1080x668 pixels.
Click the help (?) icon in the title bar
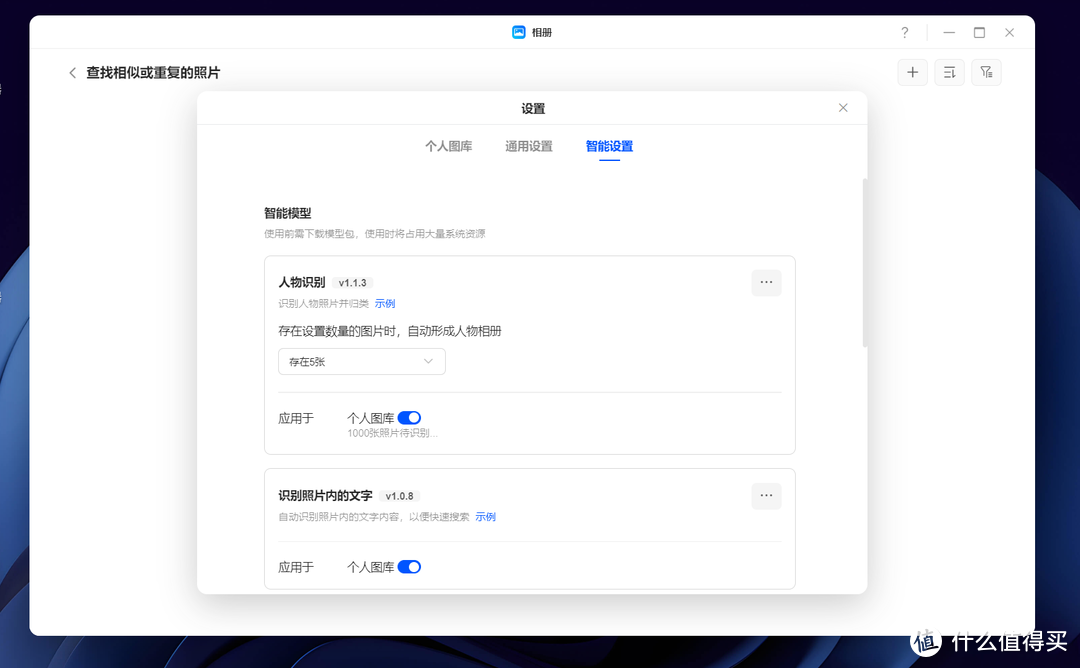click(904, 32)
